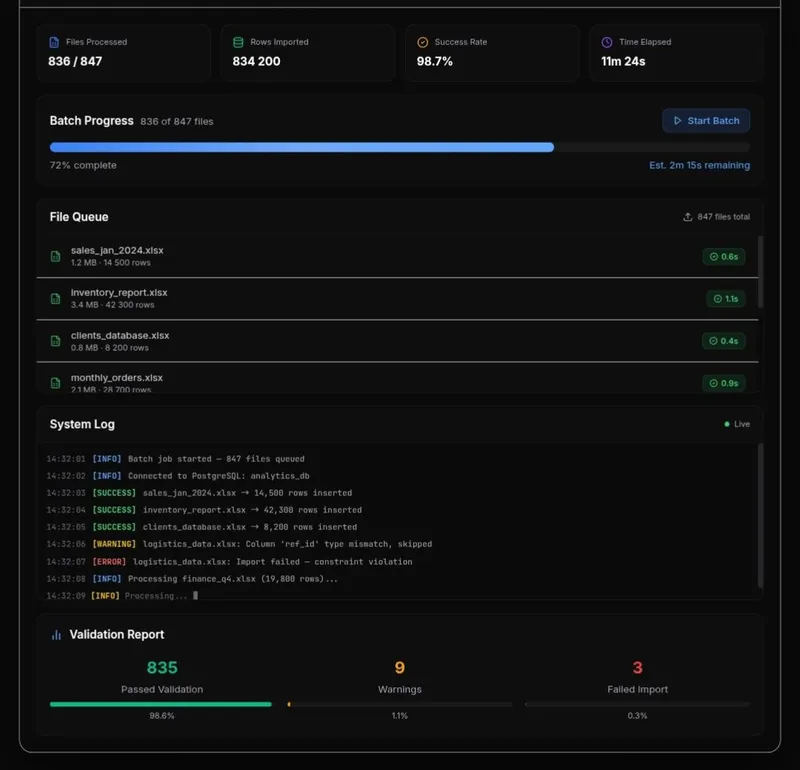Click the 835 Passed Validation count

162,667
